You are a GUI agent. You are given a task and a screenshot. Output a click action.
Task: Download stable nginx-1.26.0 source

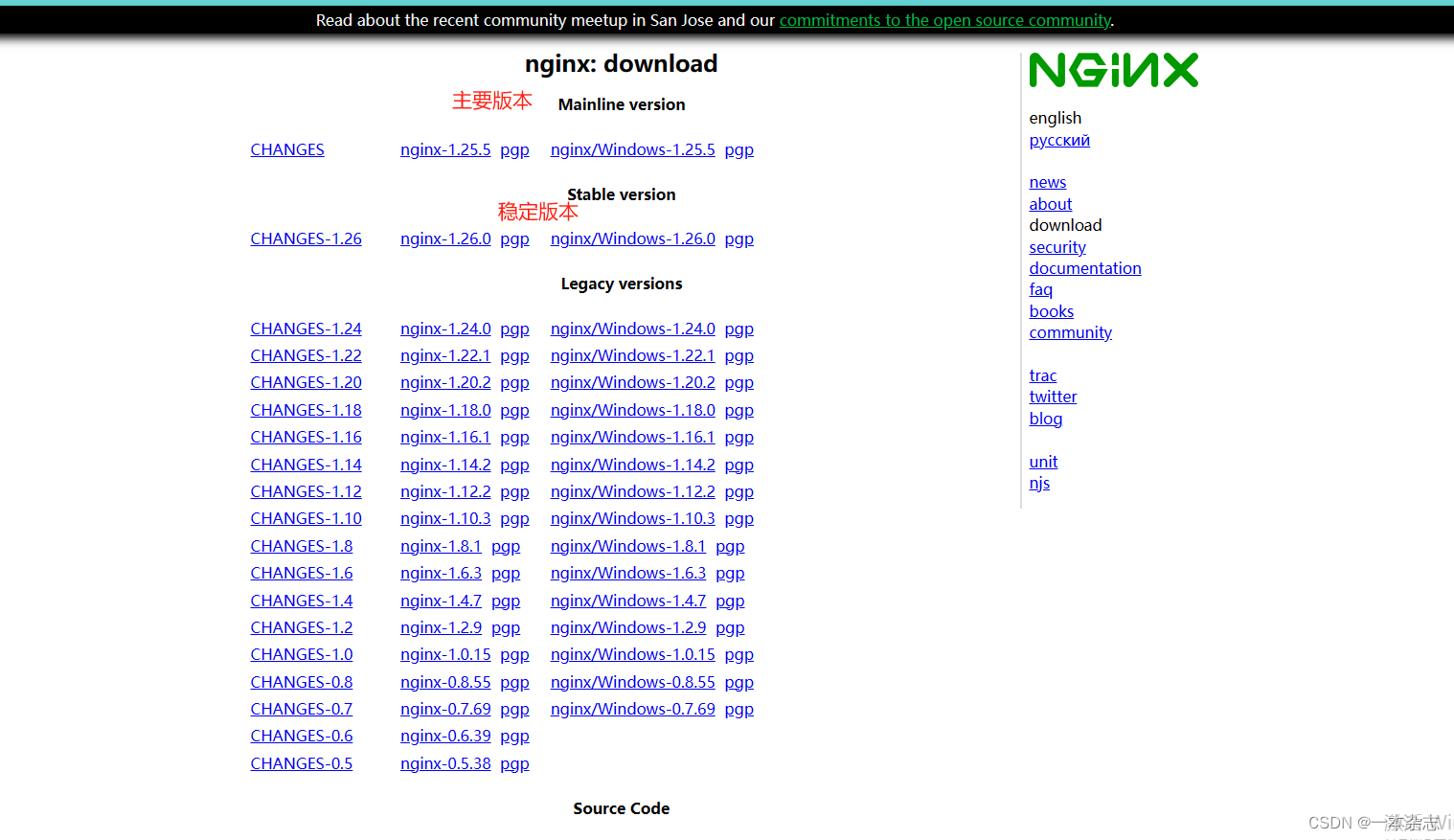point(445,238)
